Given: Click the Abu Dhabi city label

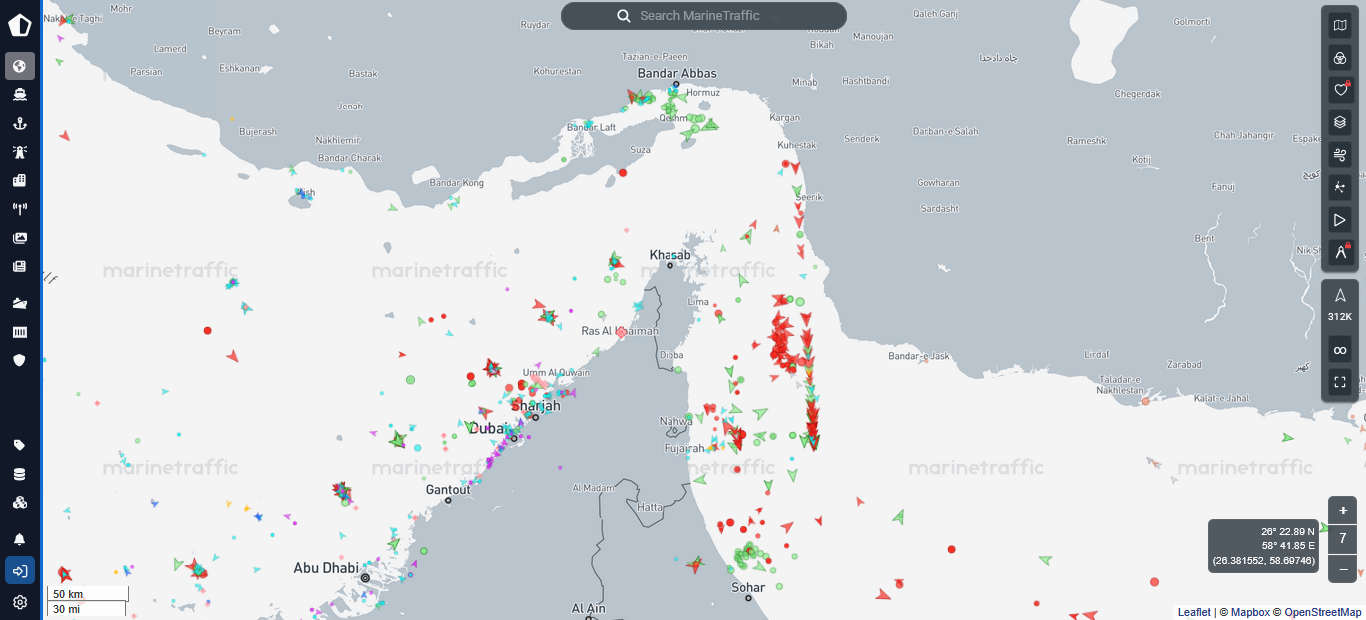Looking at the screenshot, I should [326, 568].
